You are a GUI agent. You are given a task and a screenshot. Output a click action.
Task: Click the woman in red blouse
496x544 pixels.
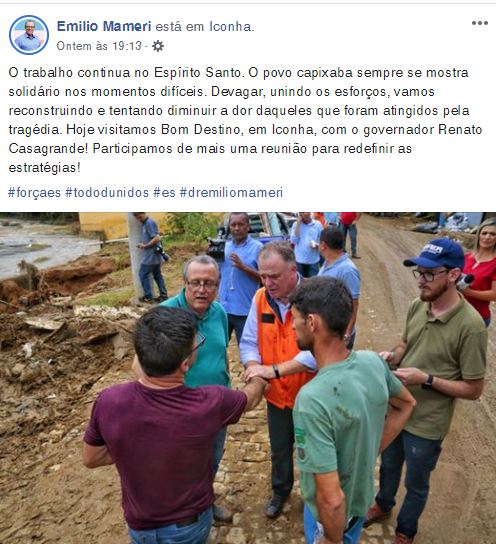[x=480, y=271]
